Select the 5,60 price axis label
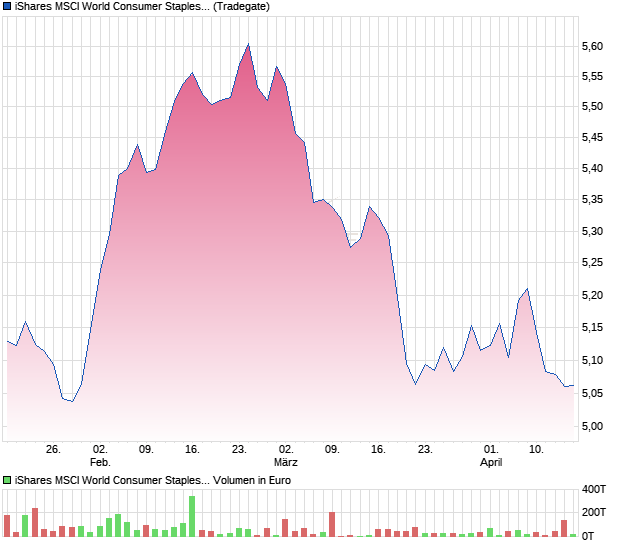Viewport: 620px width, 546px height. pos(592,47)
